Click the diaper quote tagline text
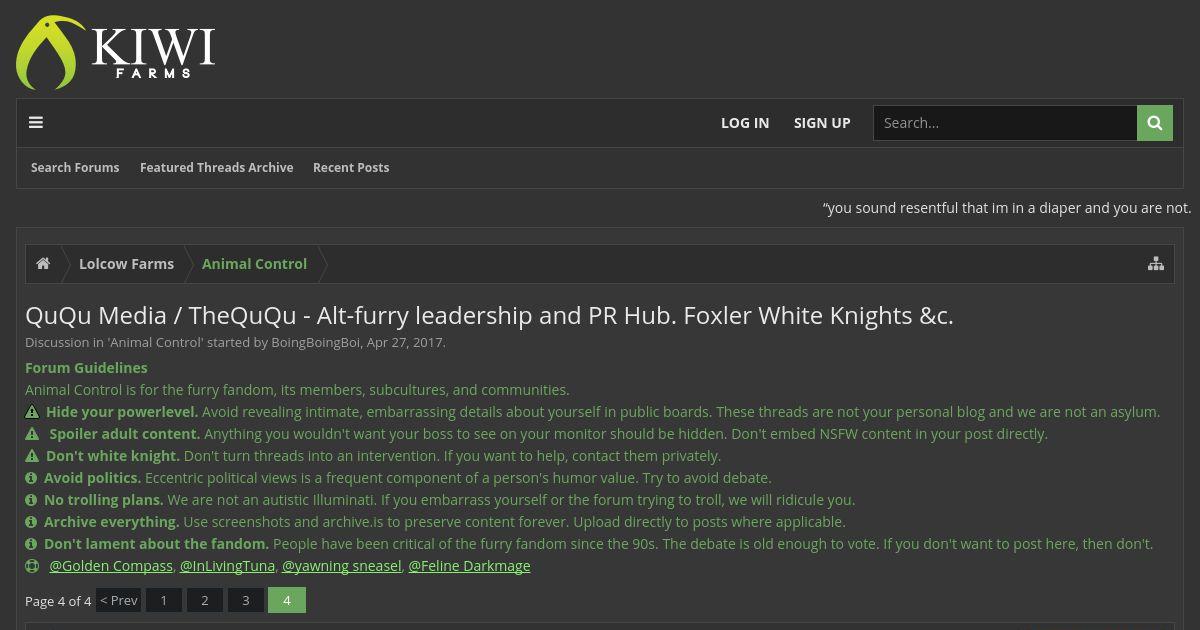Viewport: 1200px width, 630px height. pyautogui.click(x=1007, y=208)
